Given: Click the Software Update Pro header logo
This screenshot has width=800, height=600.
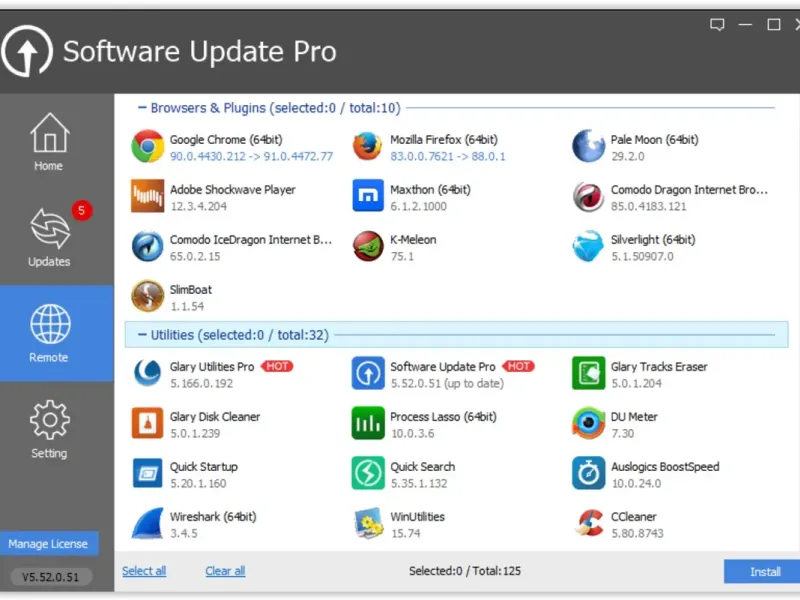Looking at the screenshot, I should pyautogui.click(x=27, y=51).
